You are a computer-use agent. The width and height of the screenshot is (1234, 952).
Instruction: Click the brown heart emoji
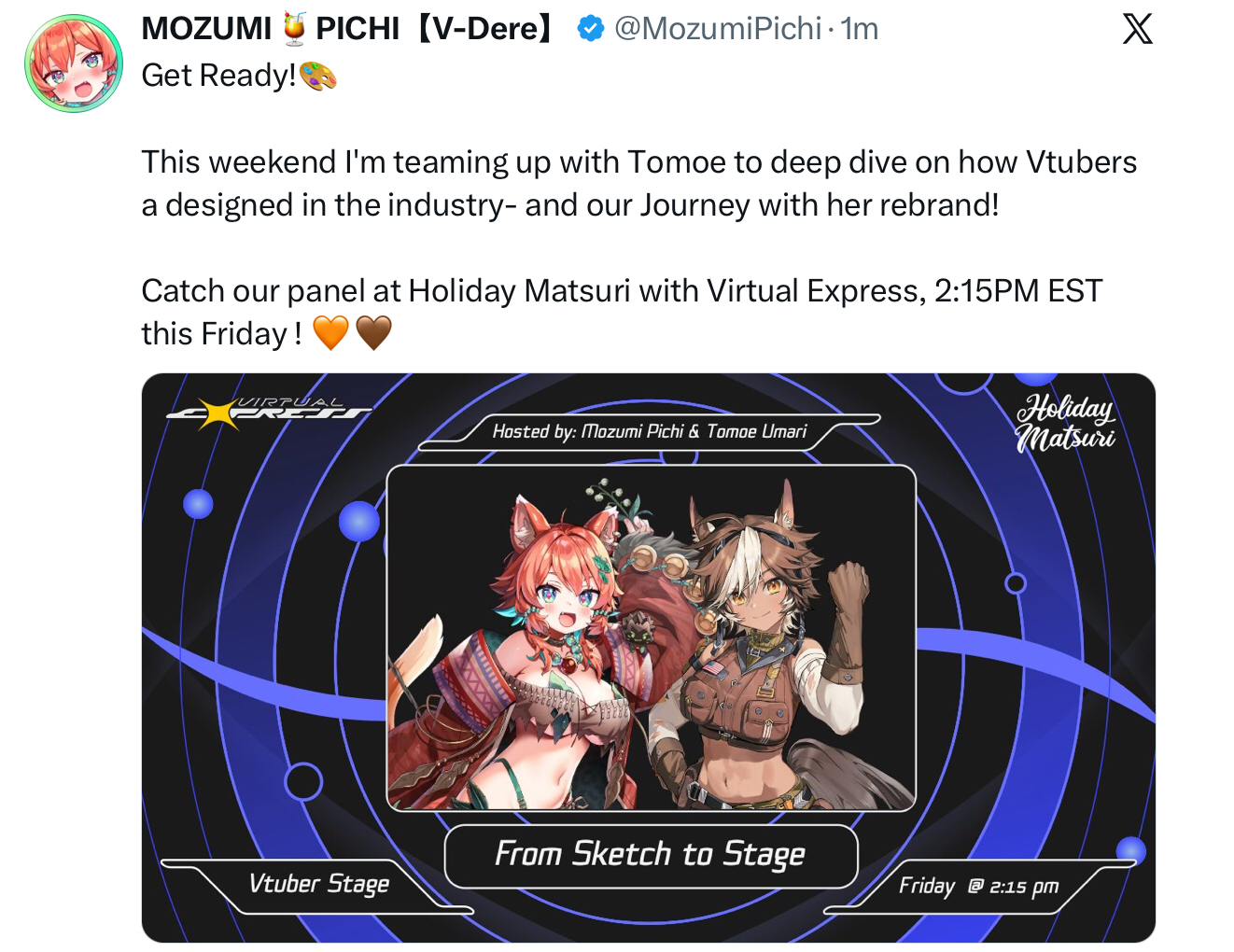[373, 332]
